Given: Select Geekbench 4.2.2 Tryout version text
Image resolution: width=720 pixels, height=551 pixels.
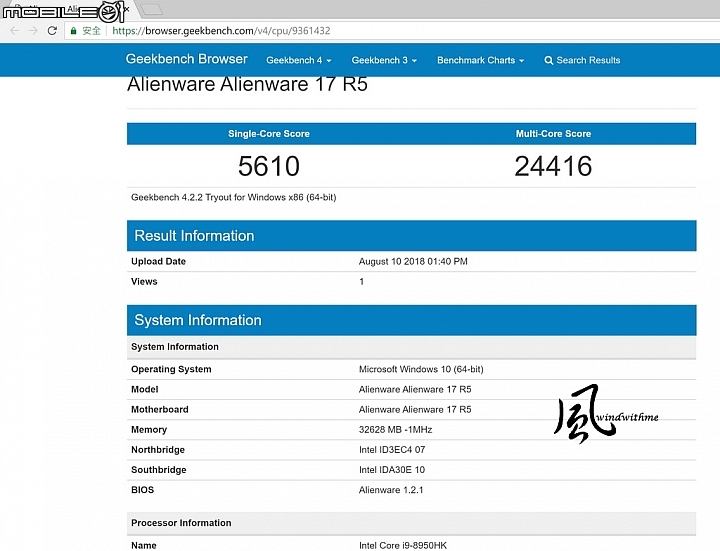Looking at the screenshot, I should coord(234,197).
